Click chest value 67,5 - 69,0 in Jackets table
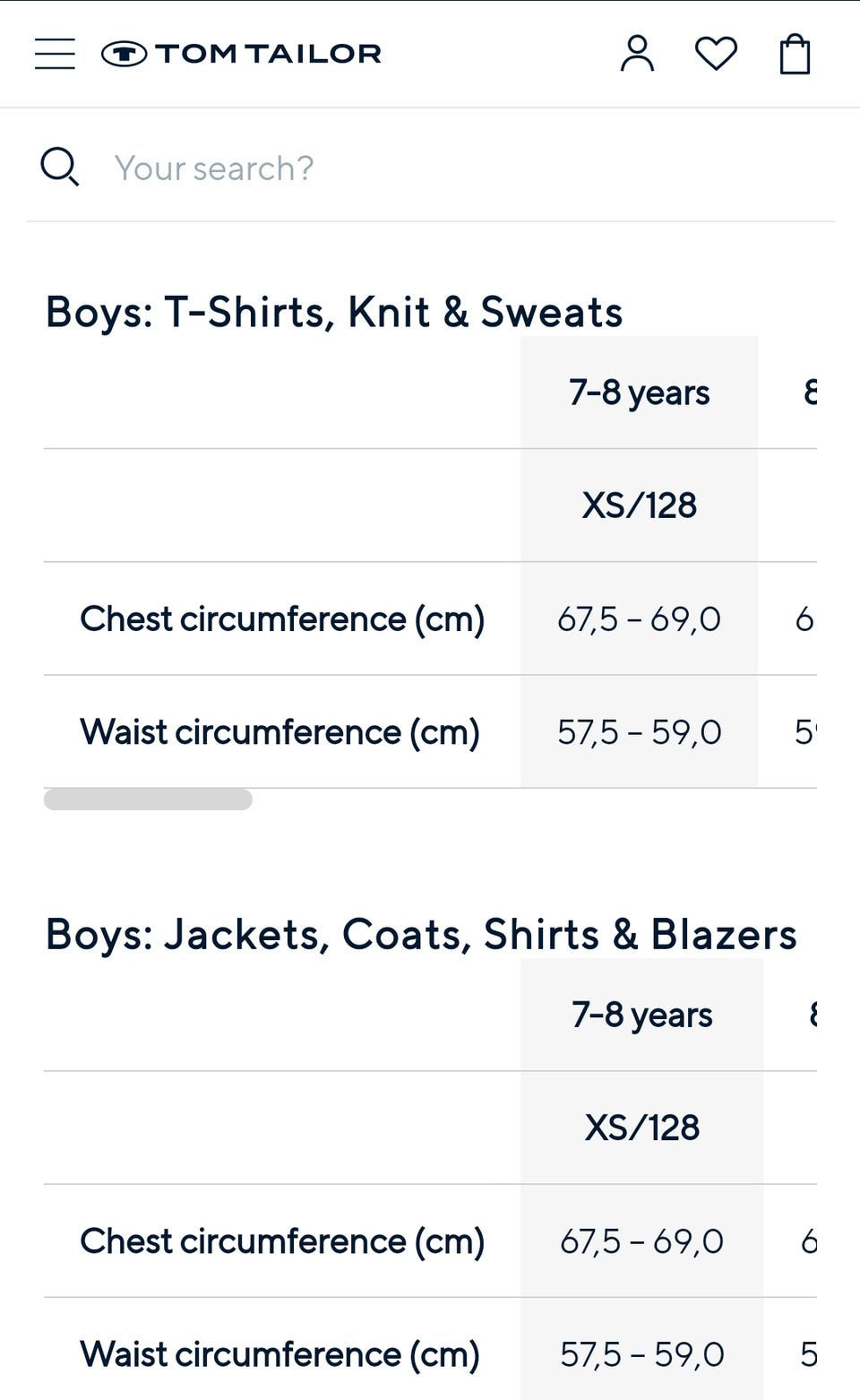This screenshot has height=1400, width=860. coord(641,1241)
